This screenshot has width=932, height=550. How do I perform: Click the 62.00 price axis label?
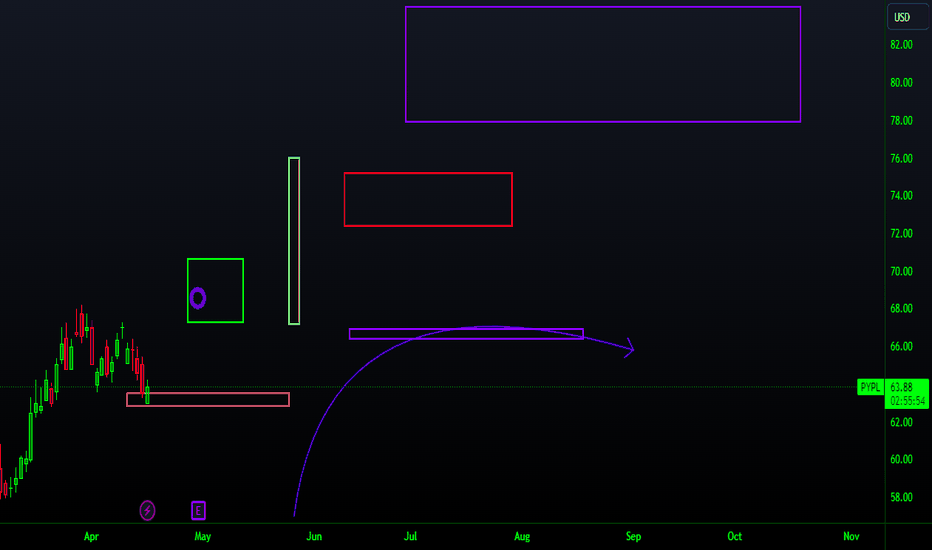901,422
